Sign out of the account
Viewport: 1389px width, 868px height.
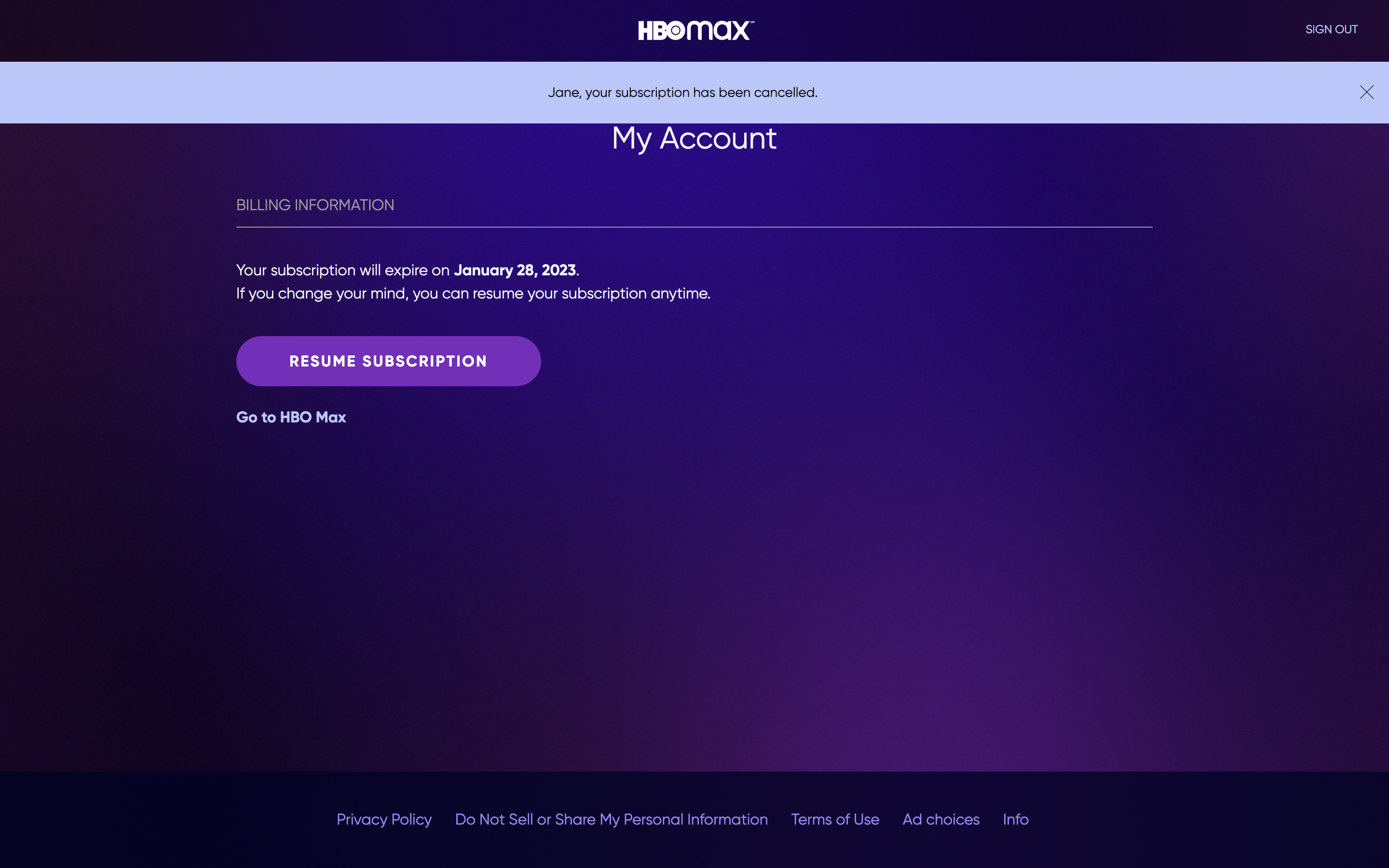[1331, 29]
